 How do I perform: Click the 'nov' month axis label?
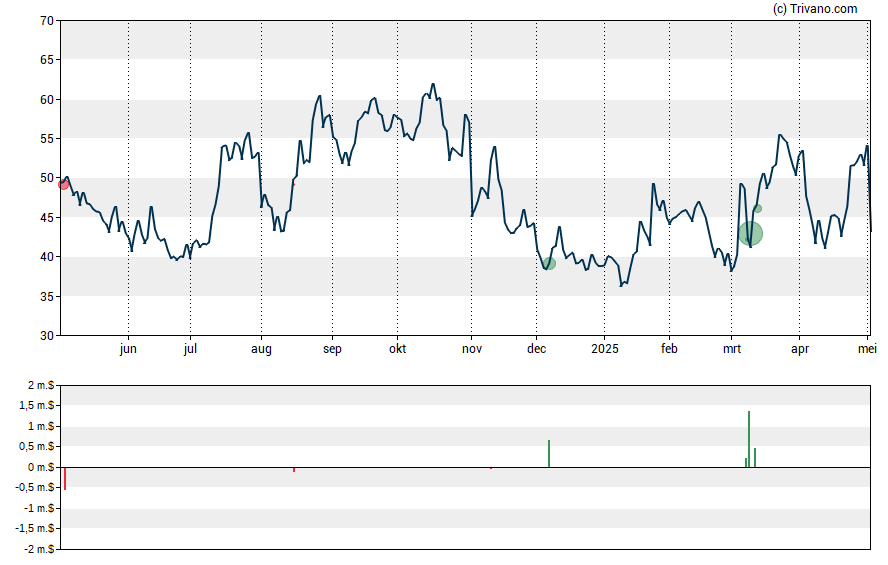point(472,349)
